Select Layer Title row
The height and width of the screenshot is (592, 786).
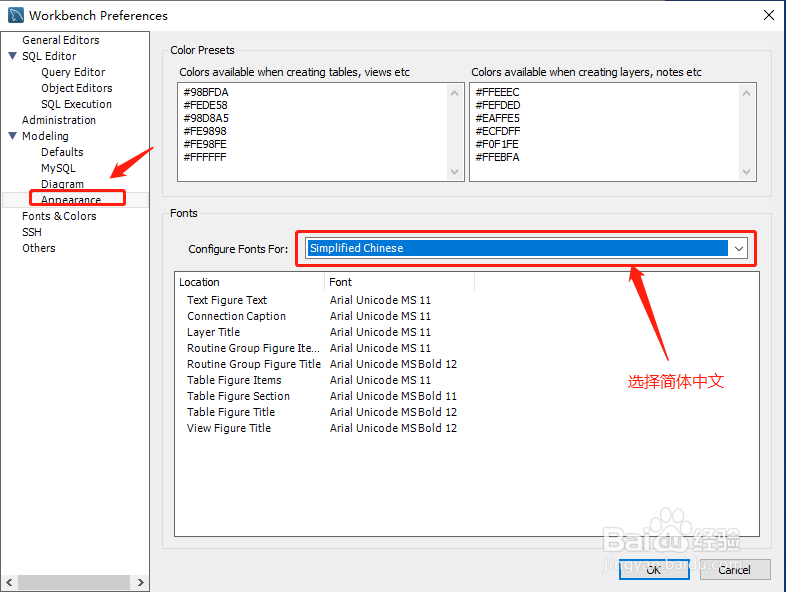(213, 332)
